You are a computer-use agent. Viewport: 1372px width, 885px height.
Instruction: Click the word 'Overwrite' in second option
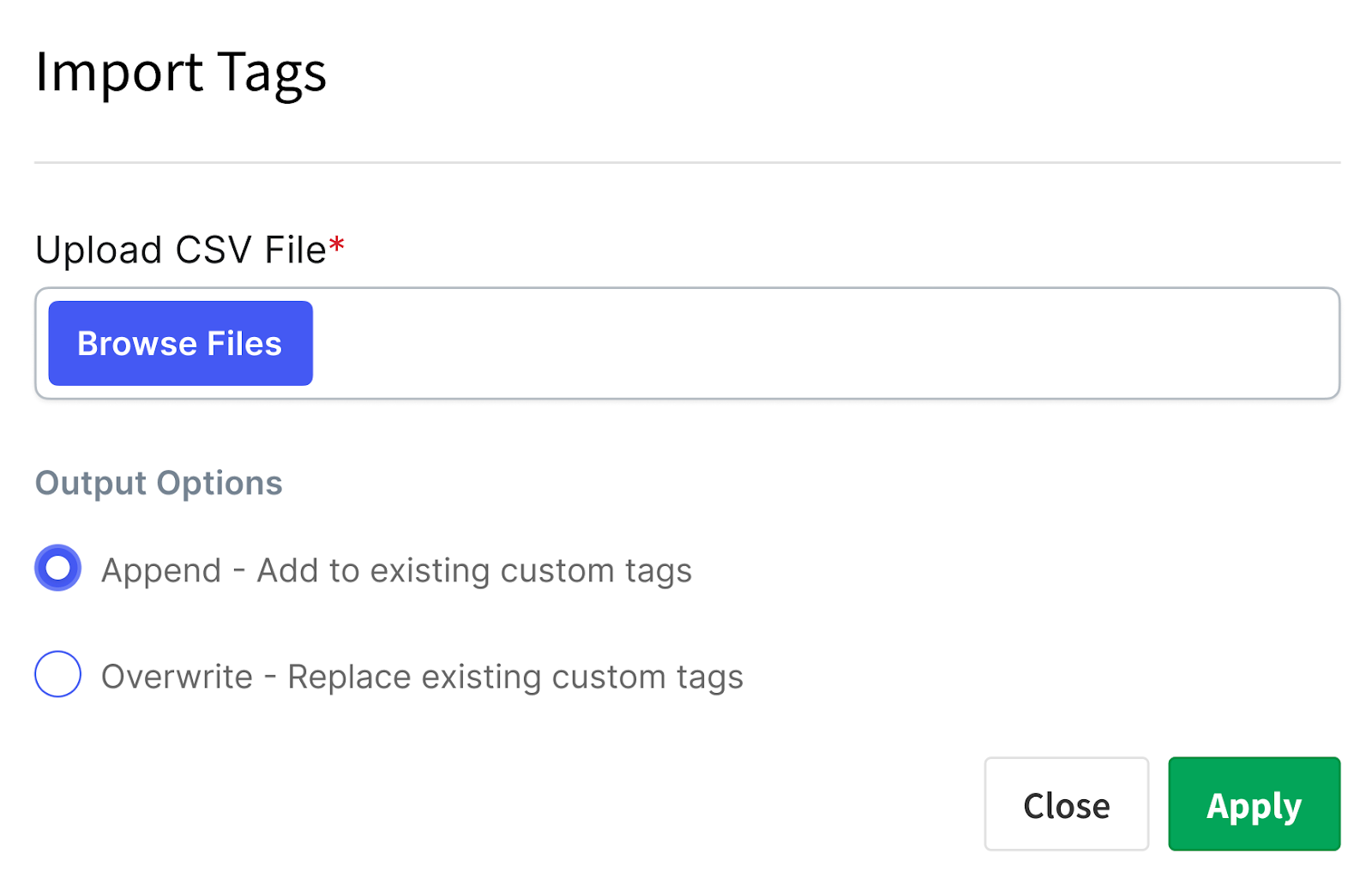click(177, 677)
